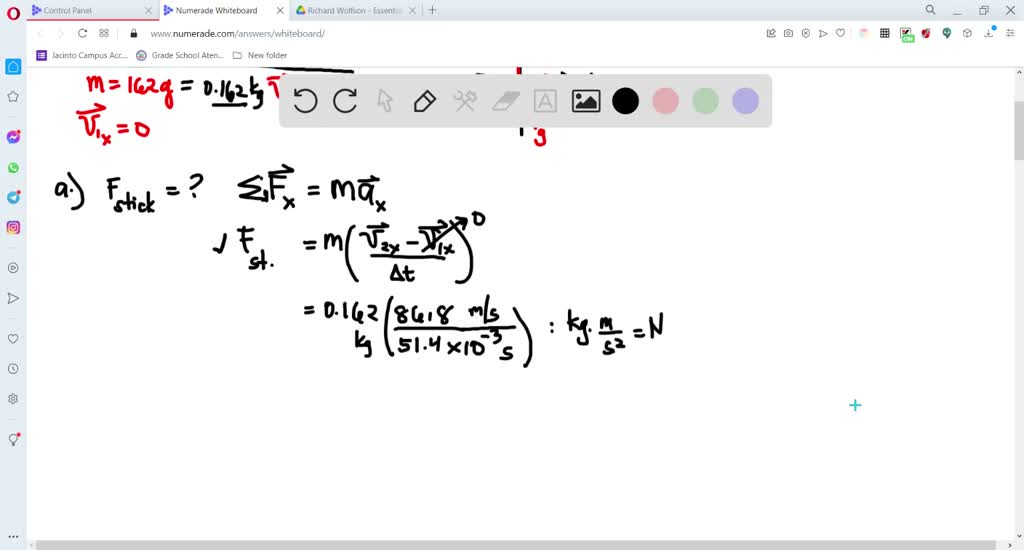Undo the last whiteboard stroke
Image resolution: width=1024 pixels, height=550 pixels.
tap(305, 101)
